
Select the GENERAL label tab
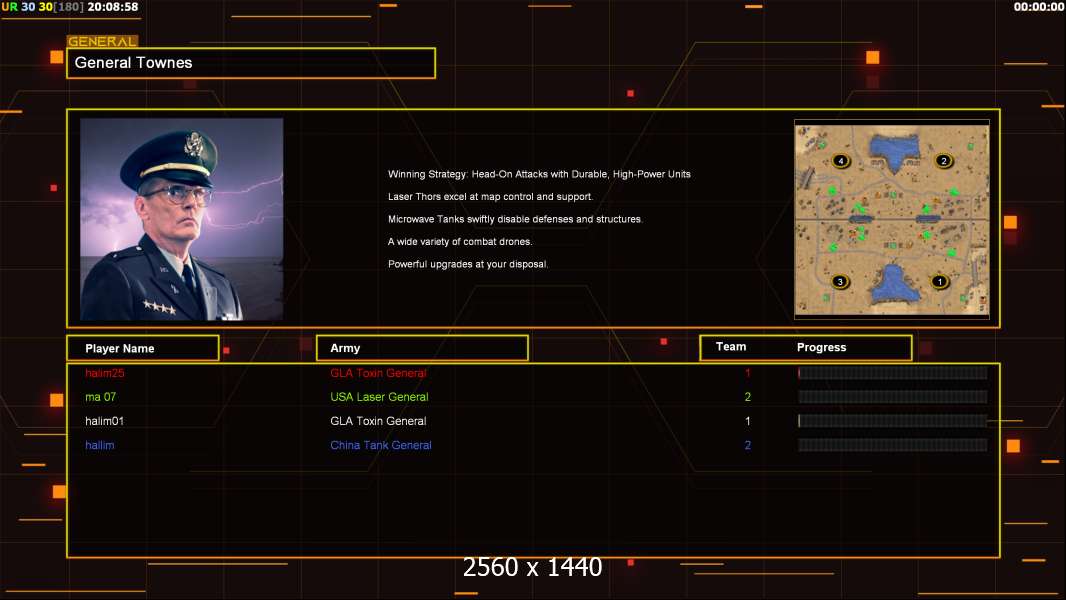(102, 42)
